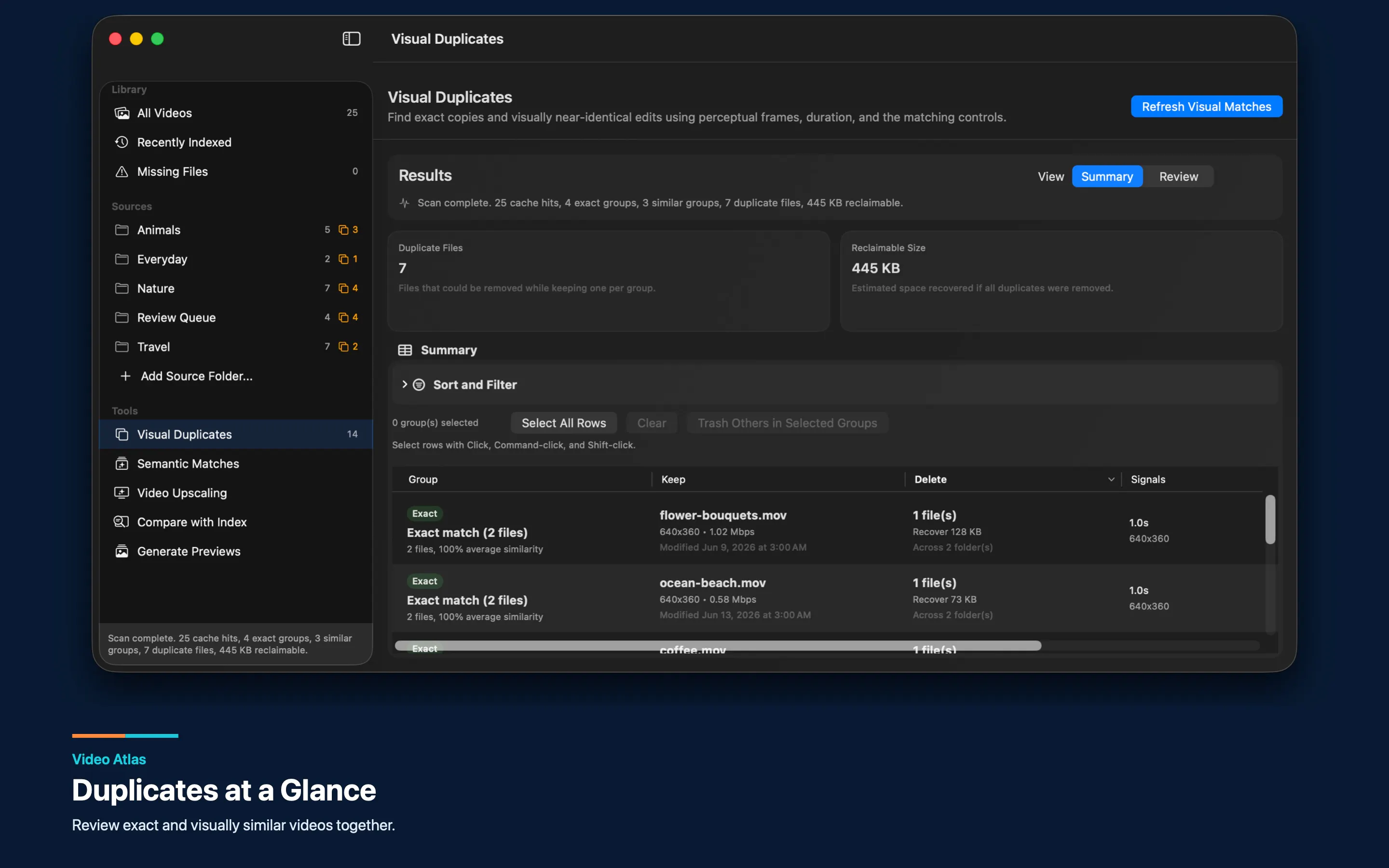Click the Generate Previews icon
This screenshot has width=1389, height=868.
point(122,551)
